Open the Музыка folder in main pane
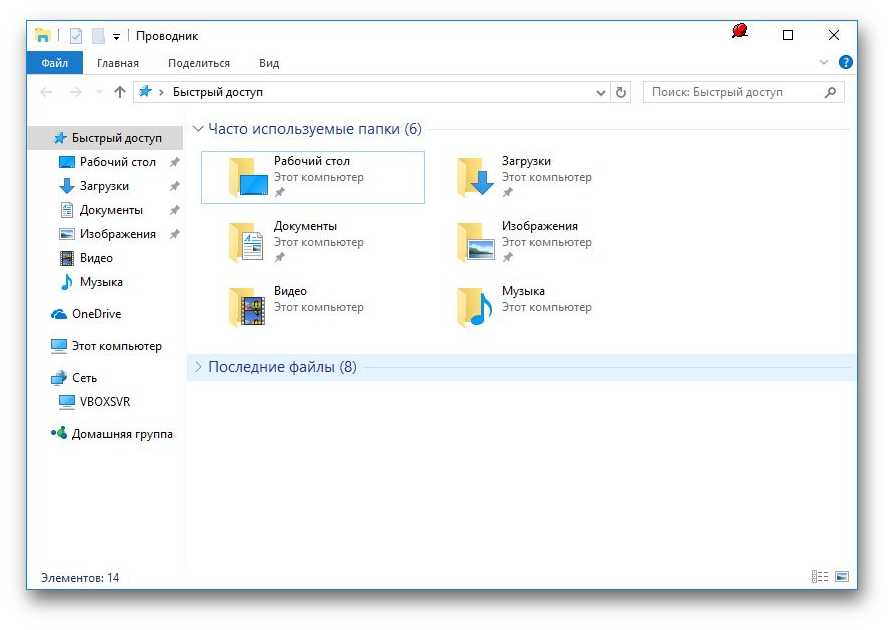 [x=475, y=307]
